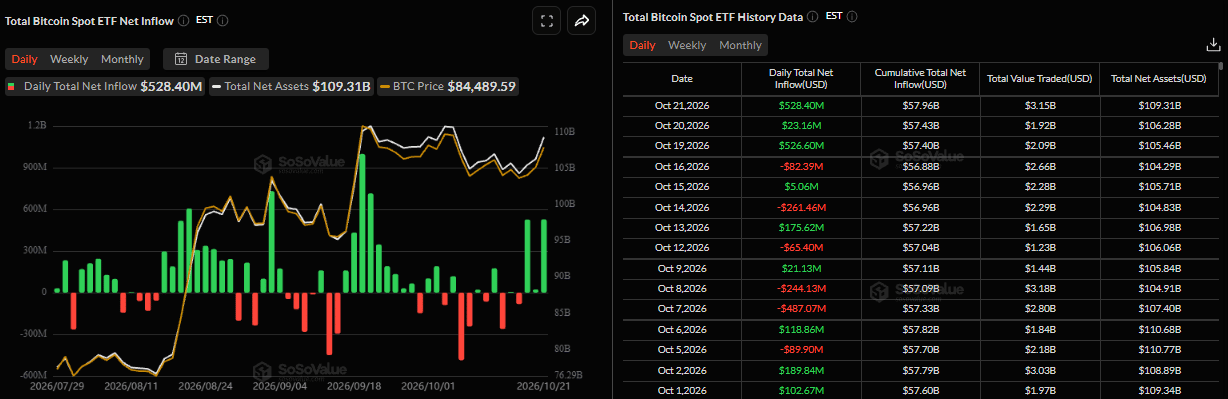Click Daily Total Net Inflow(USD) column header
Image resolution: width=1228 pixels, height=399 pixels.
pyautogui.click(x=801, y=78)
